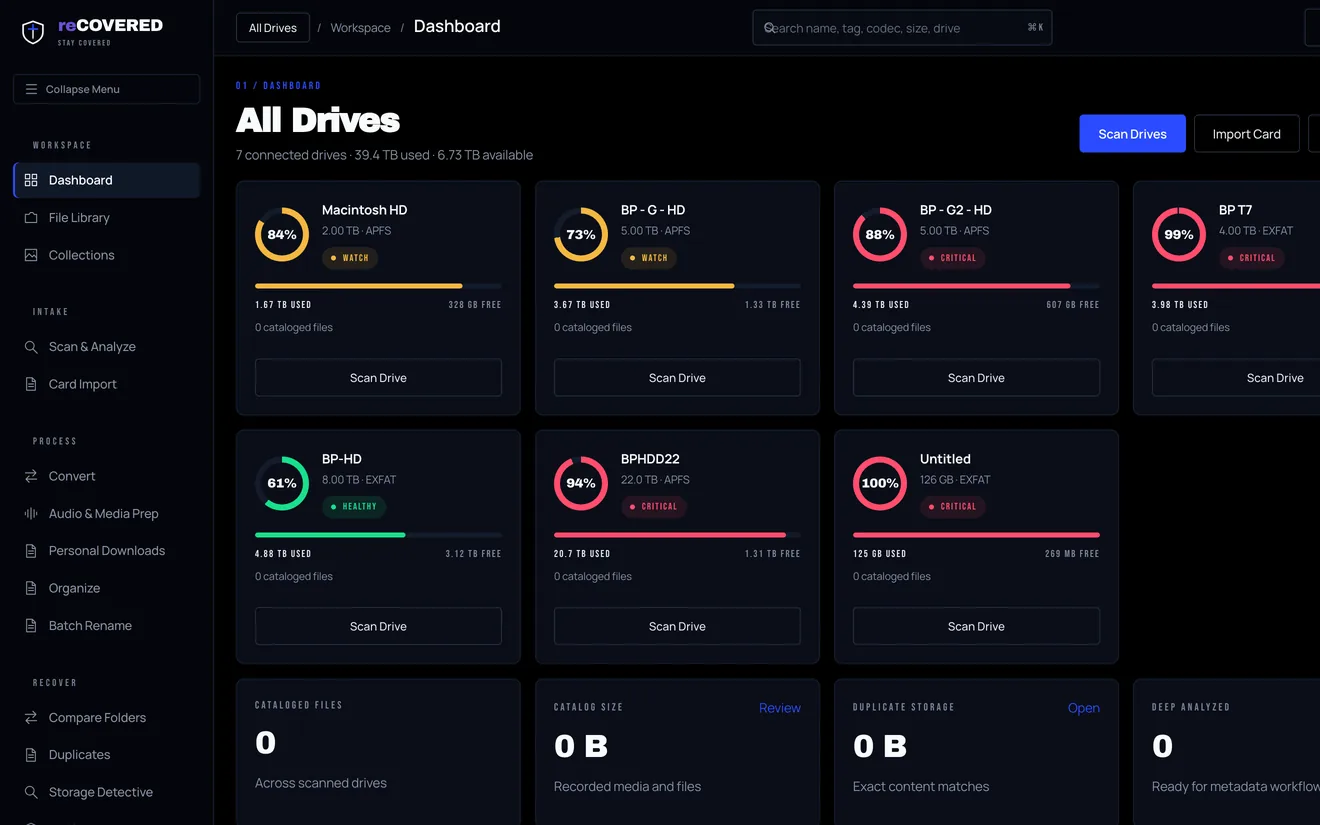Viewport: 1320px width, 825px height.
Task: Click Review link on Catalog Size card
Action: tap(779, 708)
